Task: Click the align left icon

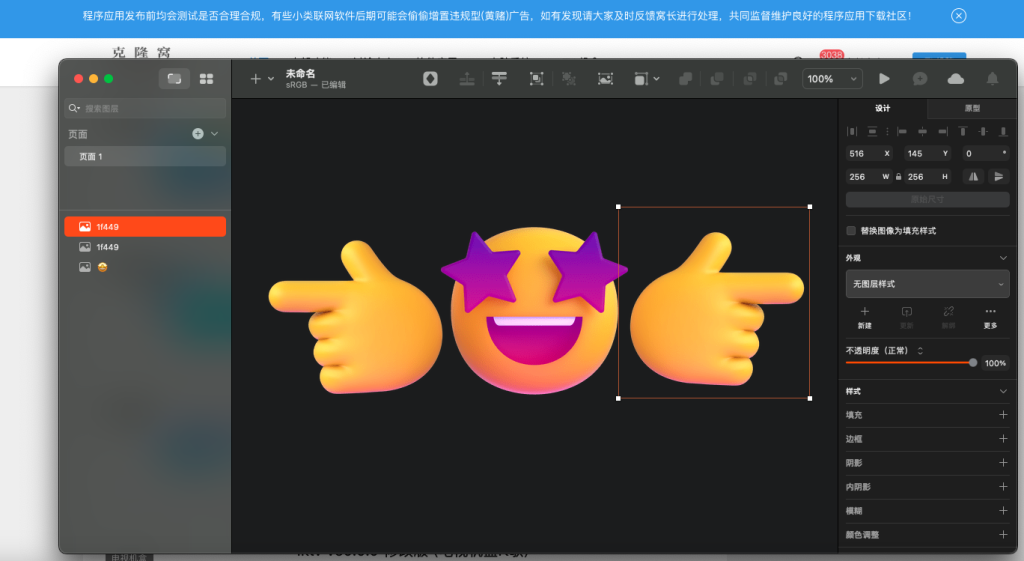Action: (902, 131)
